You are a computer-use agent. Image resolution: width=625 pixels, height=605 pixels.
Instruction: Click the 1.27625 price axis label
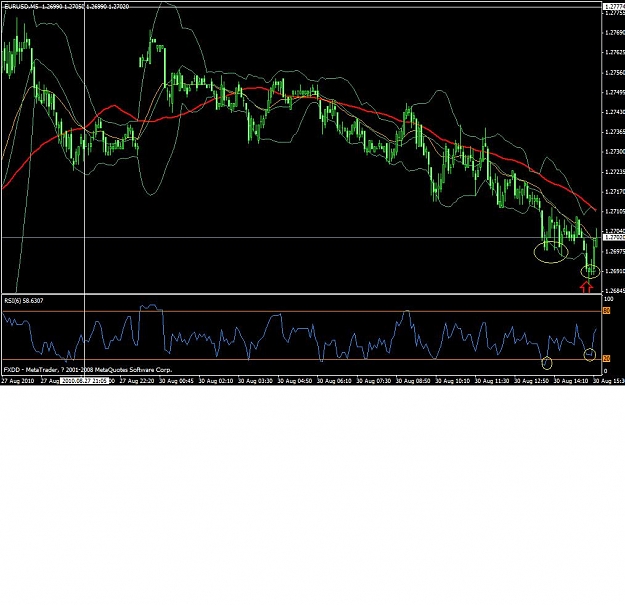(615, 52)
